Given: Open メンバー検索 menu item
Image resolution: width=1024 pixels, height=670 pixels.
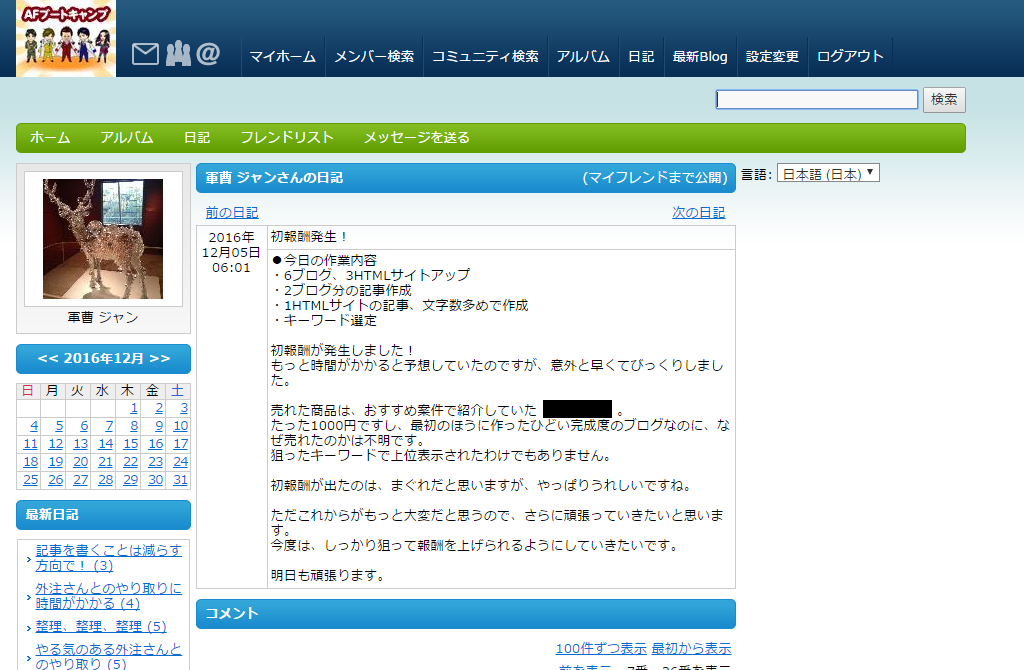Looking at the screenshot, I should (374, 57).
